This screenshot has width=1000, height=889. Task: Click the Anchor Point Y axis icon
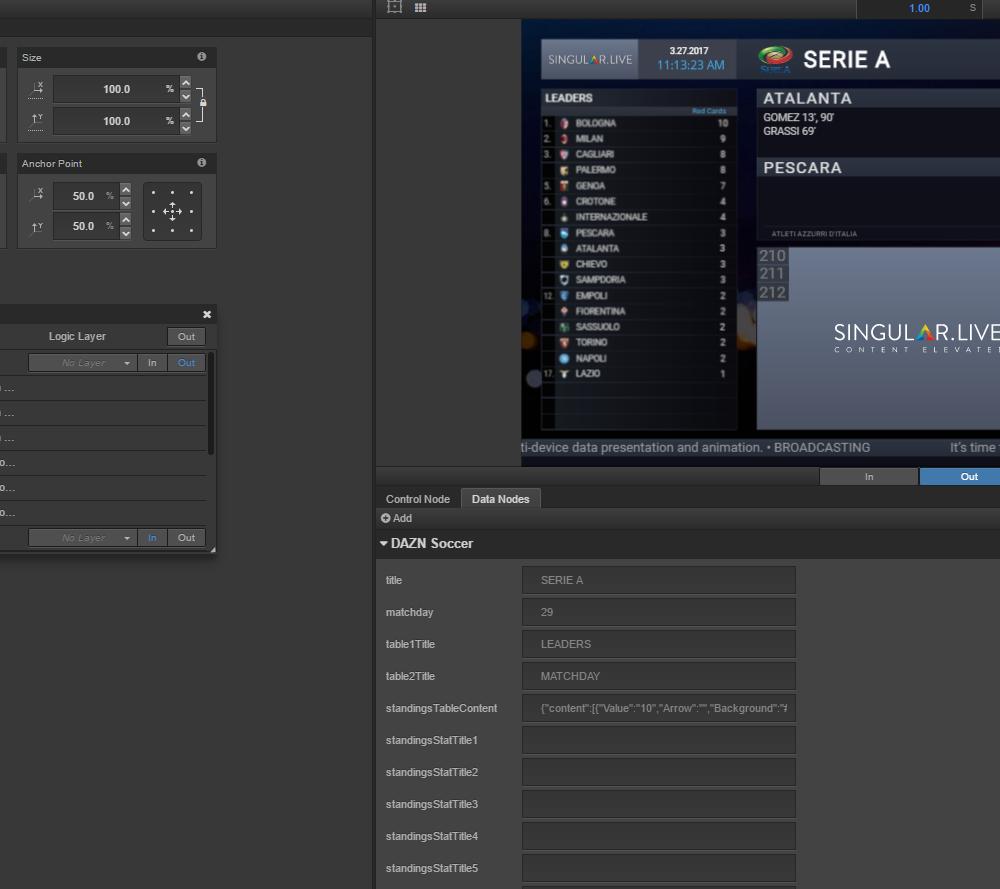[36, 226]
